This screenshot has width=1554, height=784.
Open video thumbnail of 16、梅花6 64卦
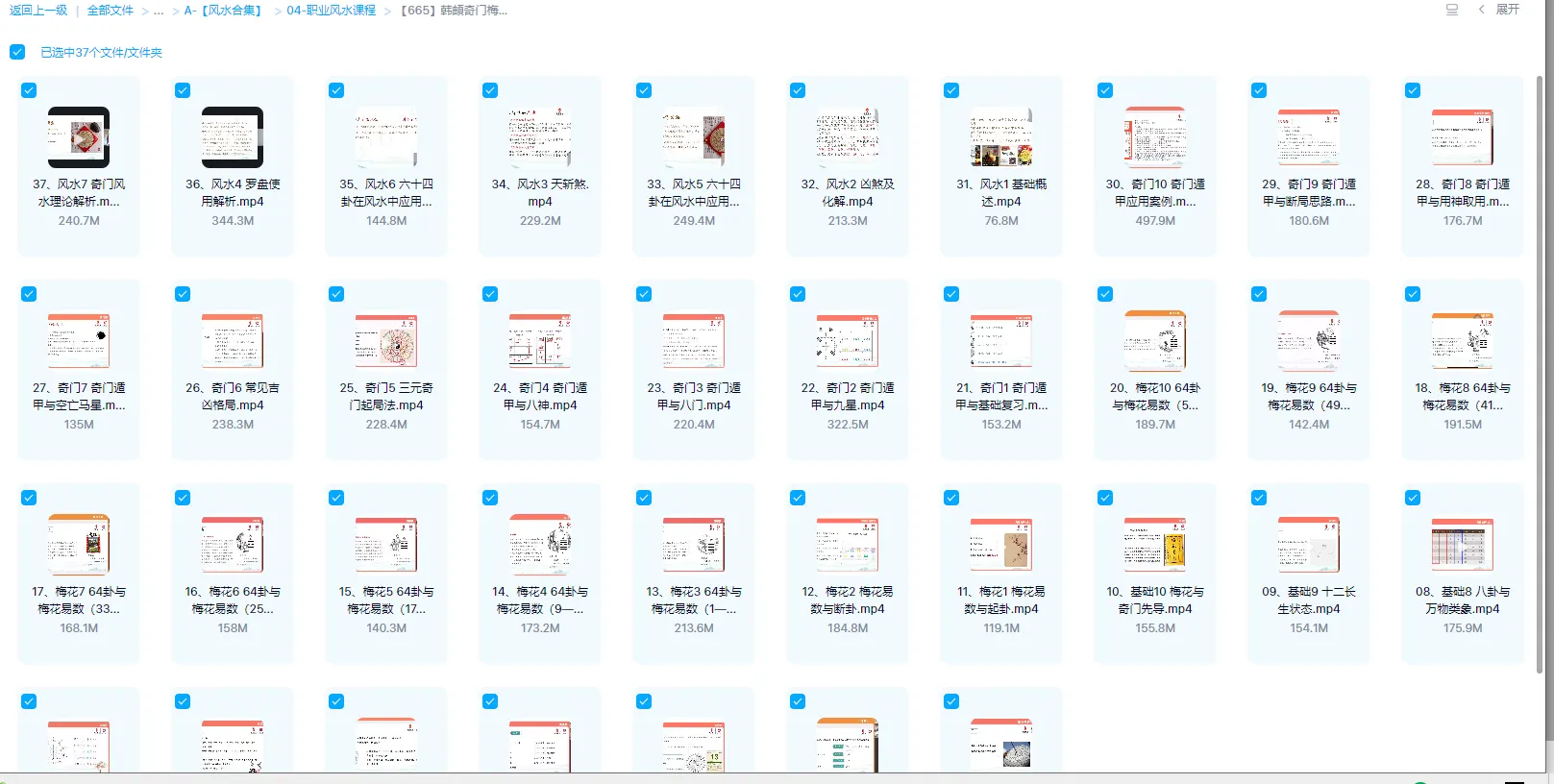[x=233, y=545]
